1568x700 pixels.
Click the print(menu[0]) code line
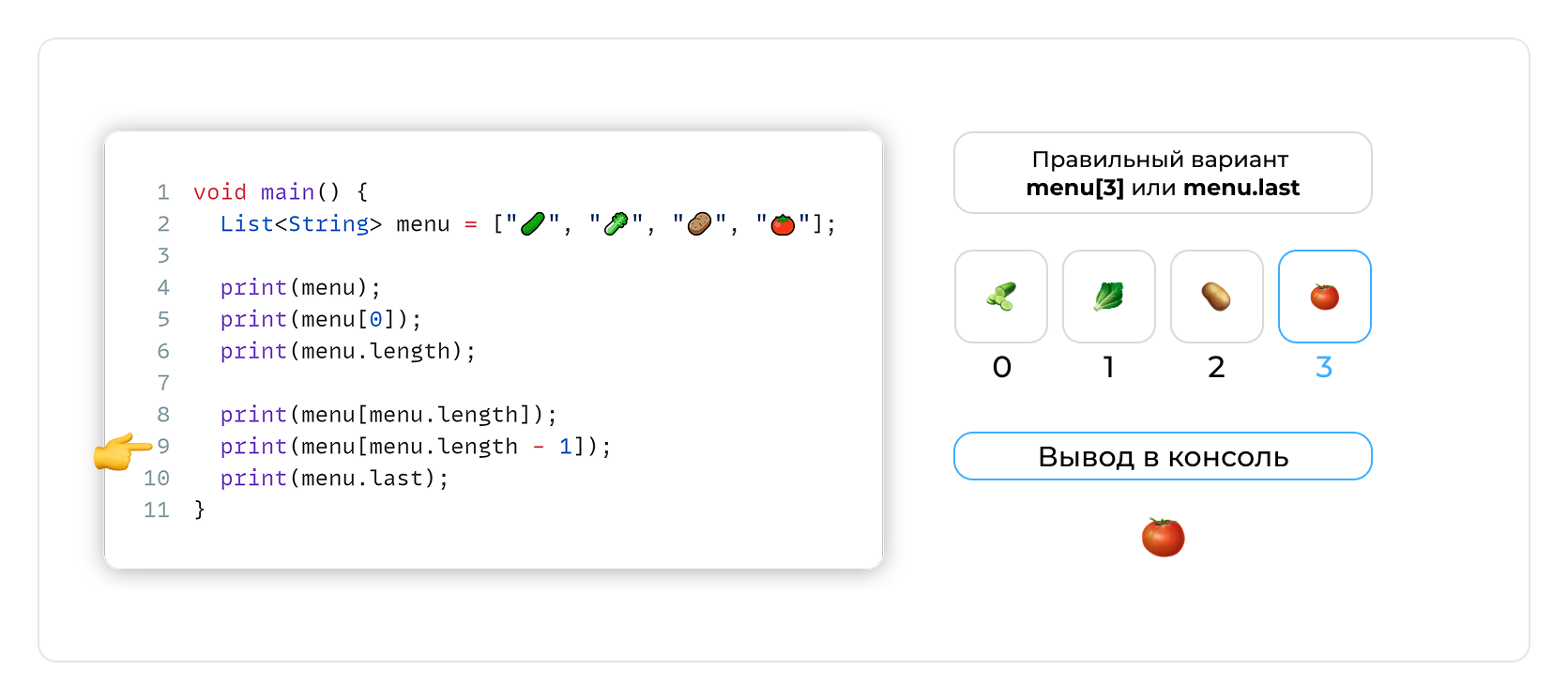coord(321,320)
